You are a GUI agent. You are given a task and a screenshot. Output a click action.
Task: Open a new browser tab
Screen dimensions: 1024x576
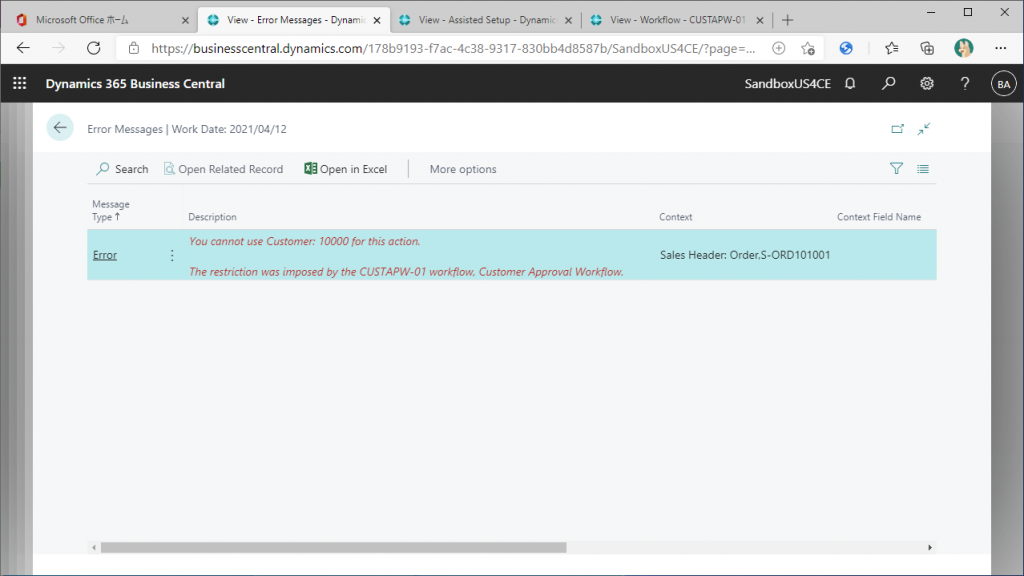788,20
